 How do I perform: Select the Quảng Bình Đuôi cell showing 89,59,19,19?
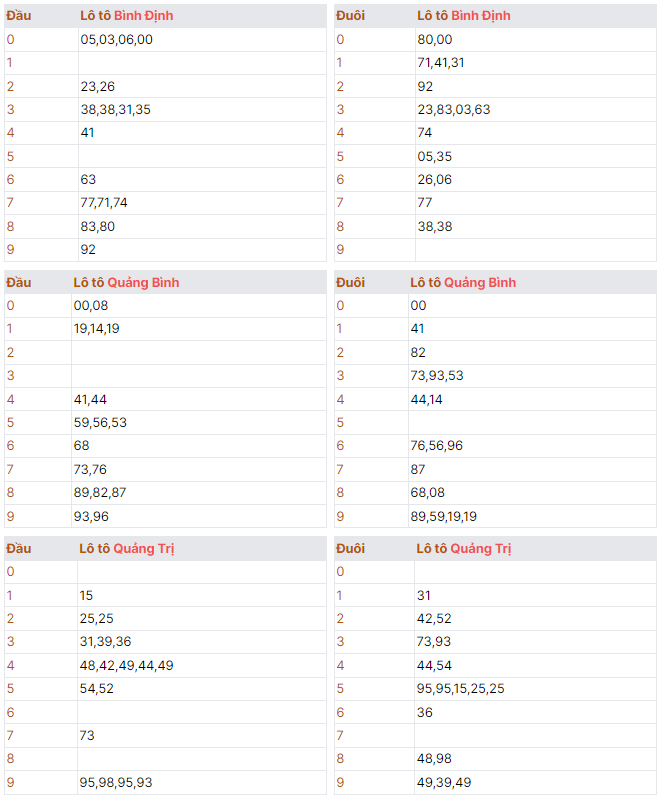(532, 517)
